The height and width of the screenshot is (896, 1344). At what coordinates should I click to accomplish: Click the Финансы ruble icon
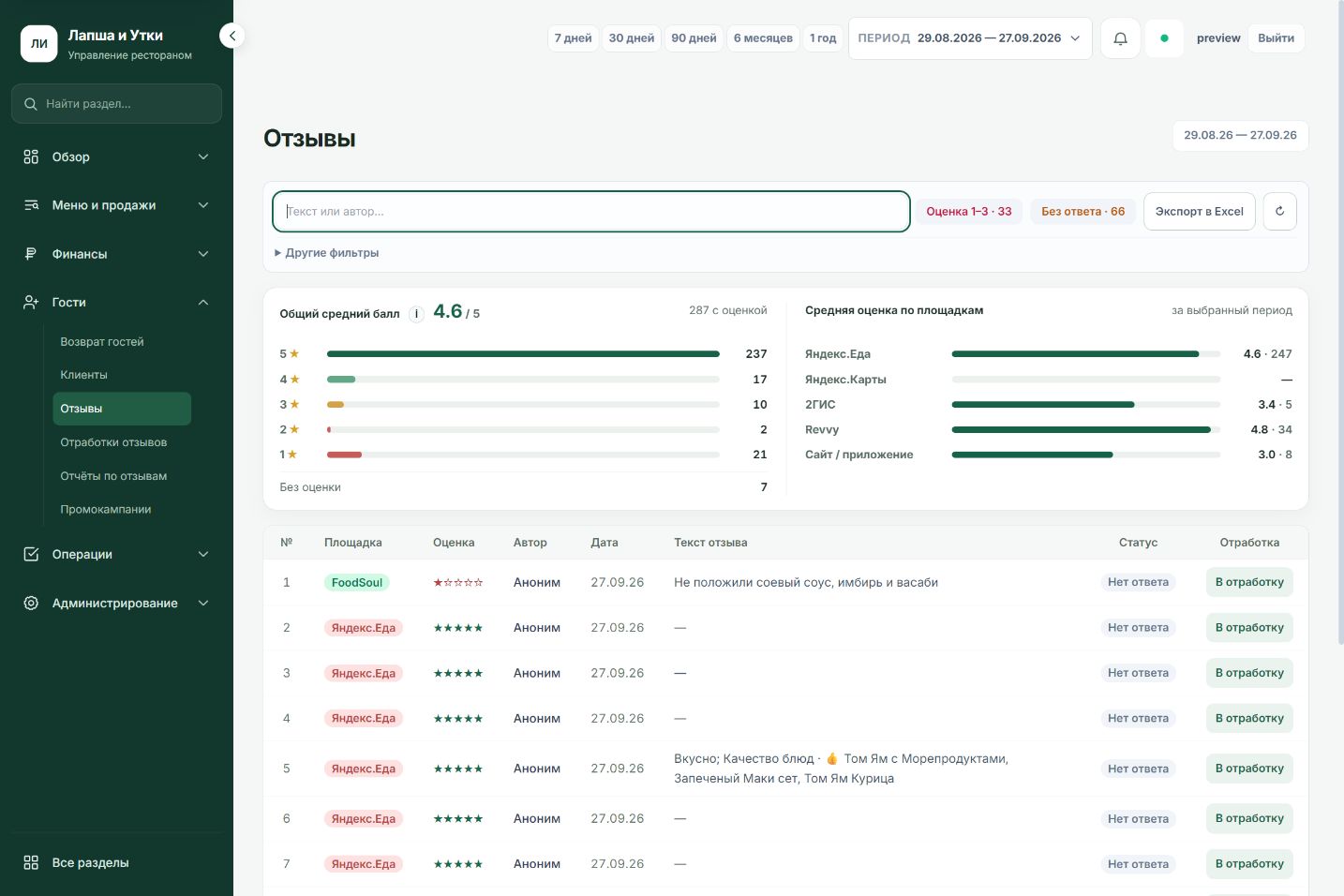[x=31, y=254]
